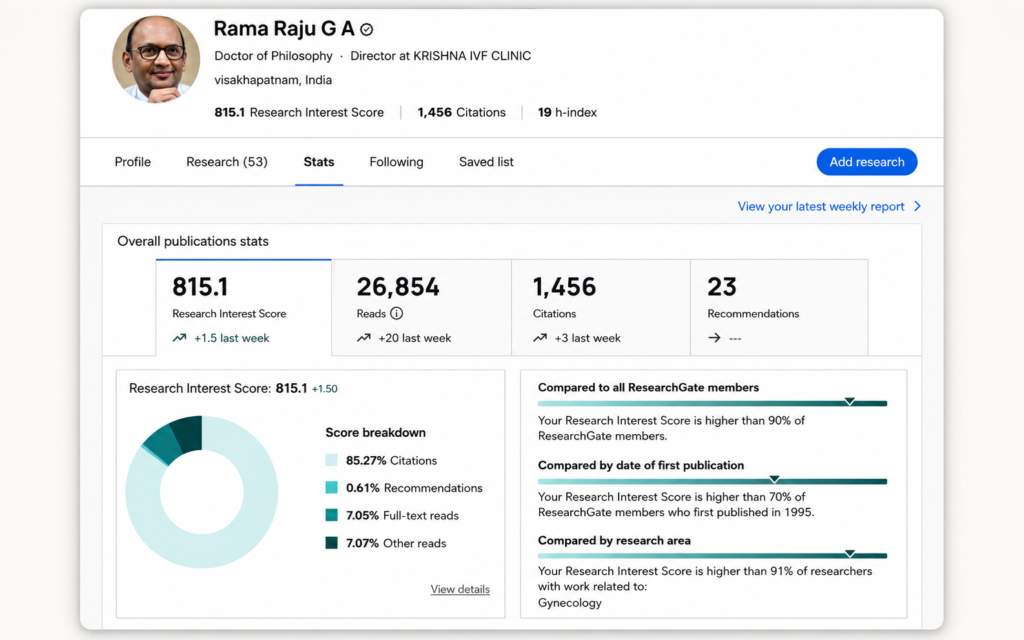Screen dimensions: 1024x640
Task: Select the 26,854 Reads card
Action: point(422,308)
